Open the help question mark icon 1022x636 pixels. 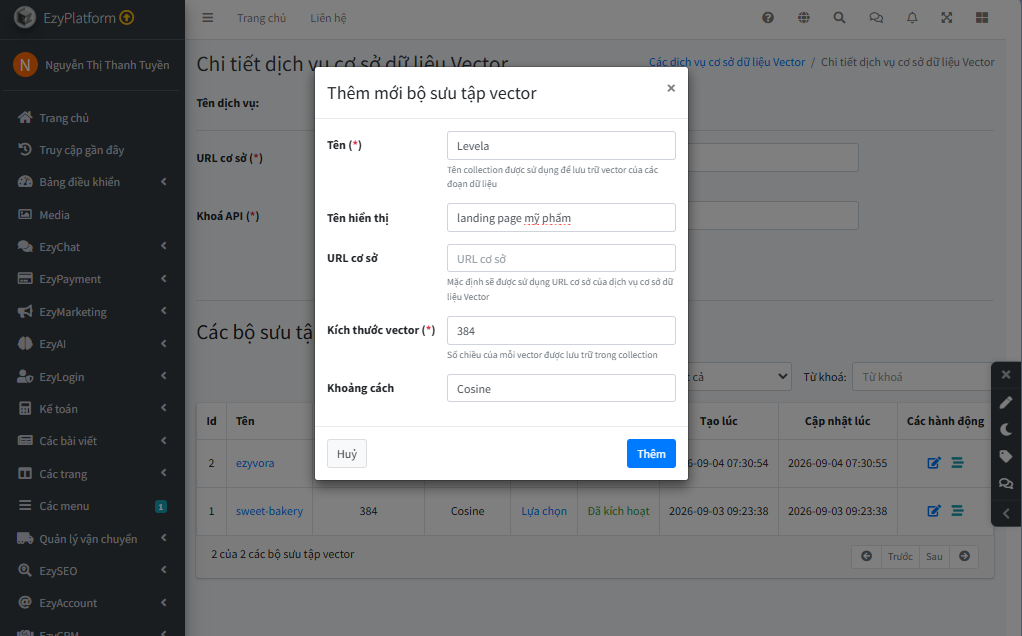click(x=768, y=18)
